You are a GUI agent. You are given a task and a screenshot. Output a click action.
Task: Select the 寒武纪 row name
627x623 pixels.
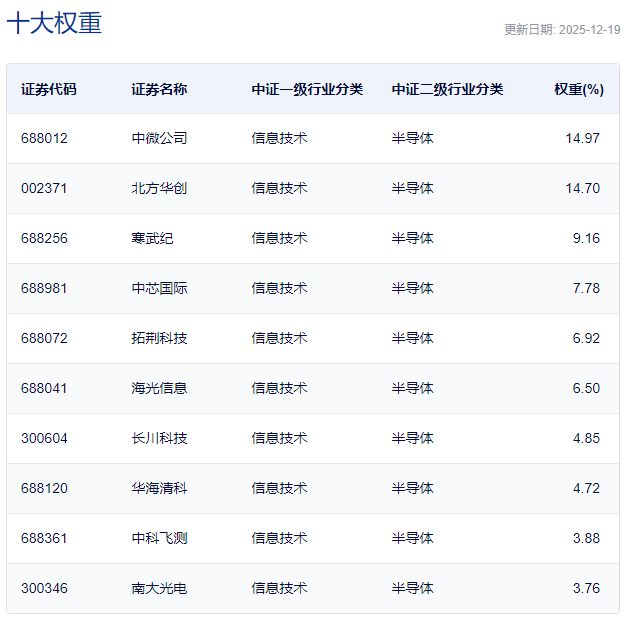click(152, 238)
